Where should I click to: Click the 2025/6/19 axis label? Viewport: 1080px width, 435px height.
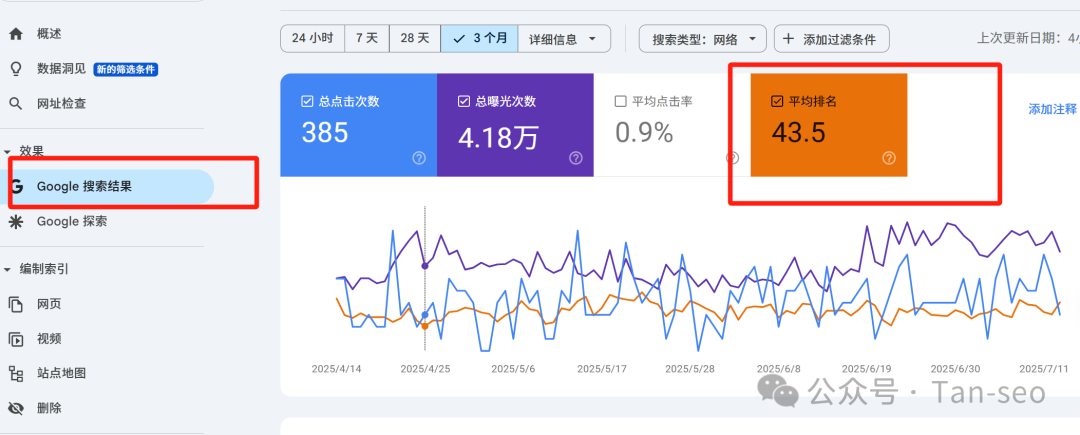867,368
